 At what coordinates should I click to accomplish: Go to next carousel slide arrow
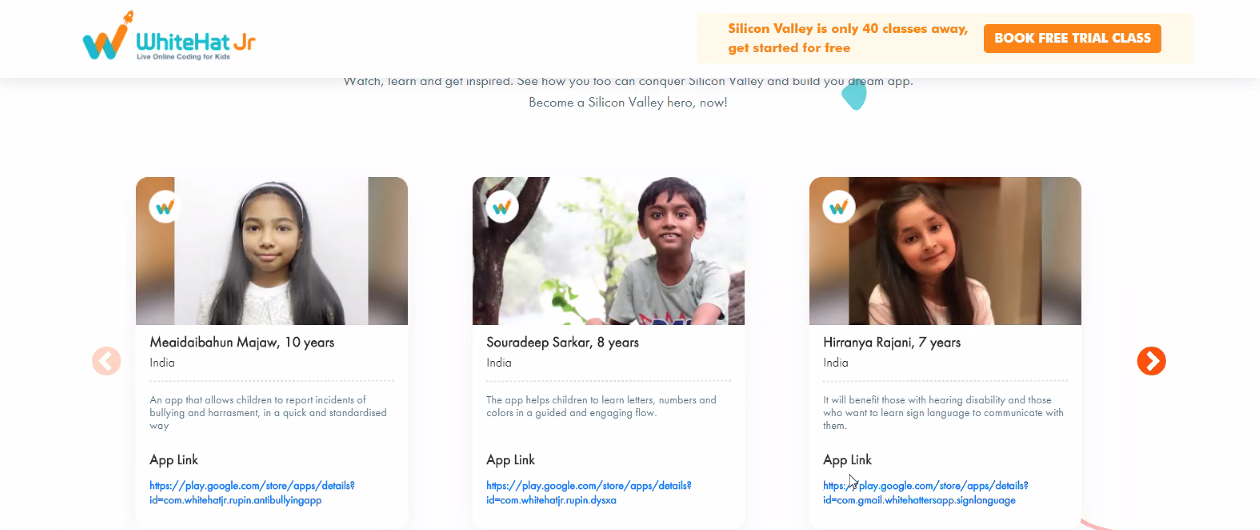point(1151,361)
